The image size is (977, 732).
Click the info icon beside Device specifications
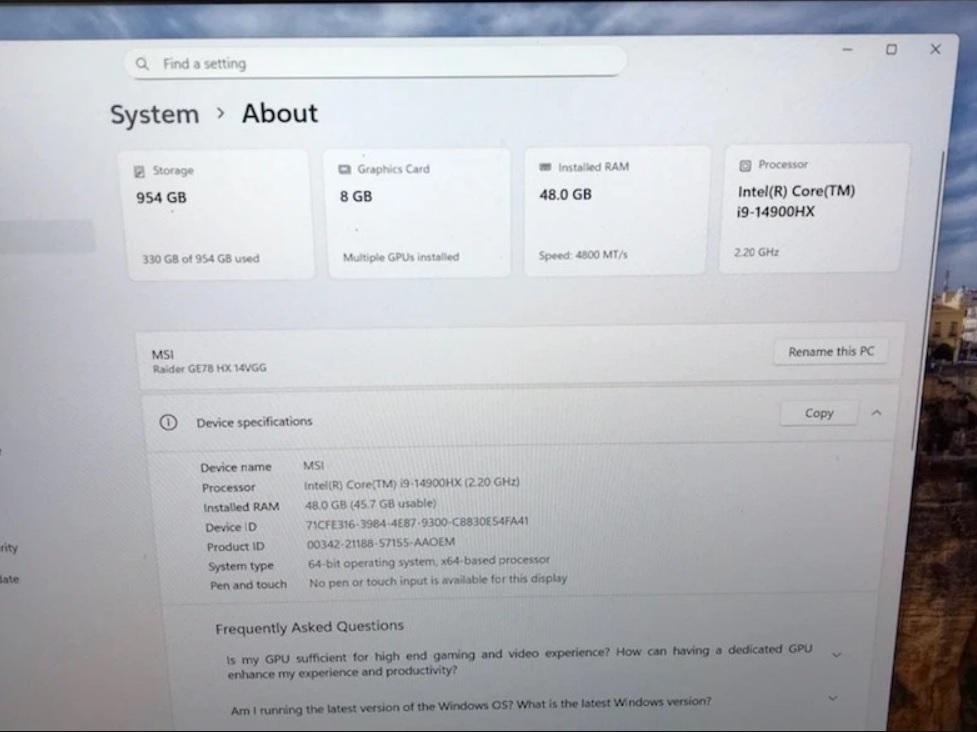[x=168, y=423]
